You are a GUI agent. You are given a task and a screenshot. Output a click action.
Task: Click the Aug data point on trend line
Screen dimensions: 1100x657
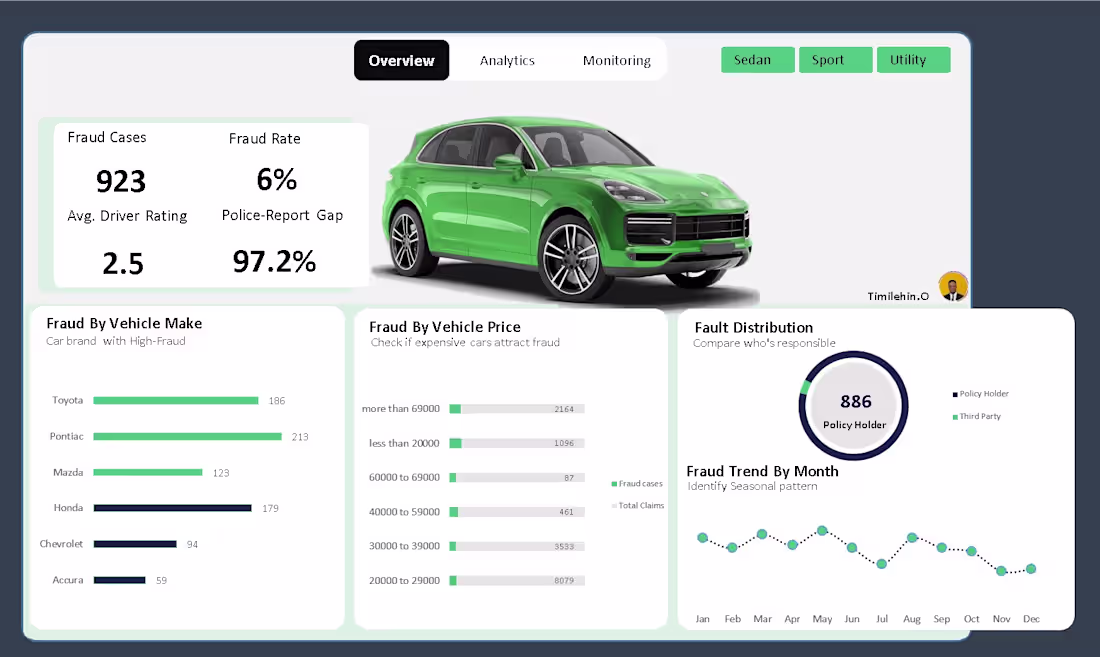pos(912,538)
